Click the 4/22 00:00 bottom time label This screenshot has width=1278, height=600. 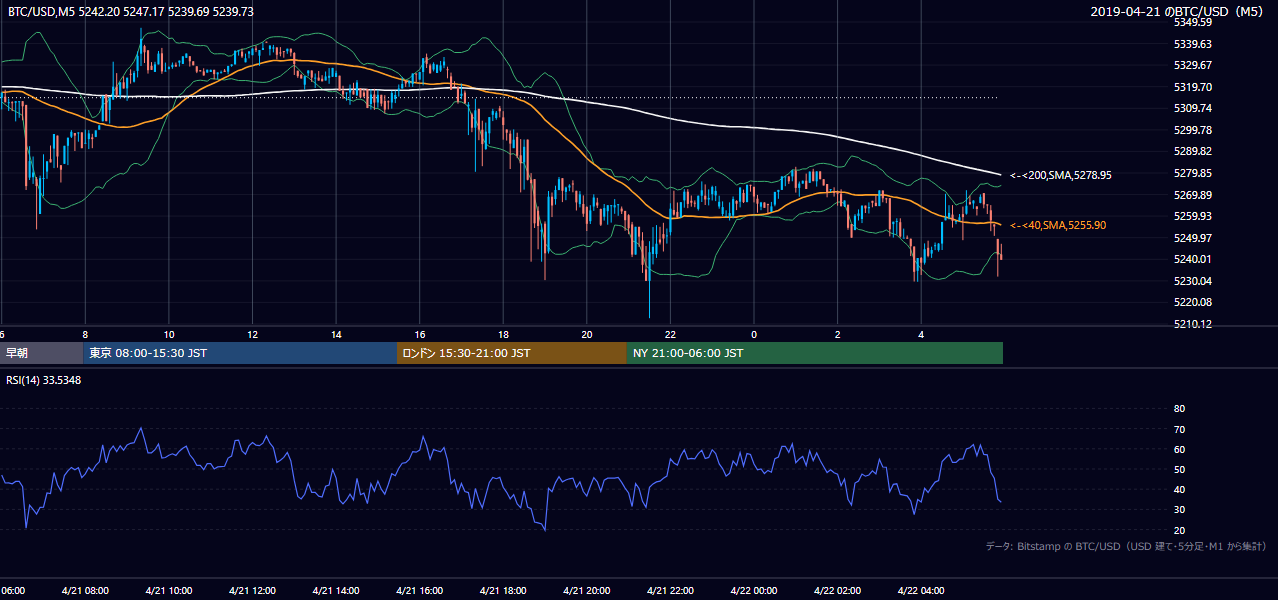(x=754, y=591)
